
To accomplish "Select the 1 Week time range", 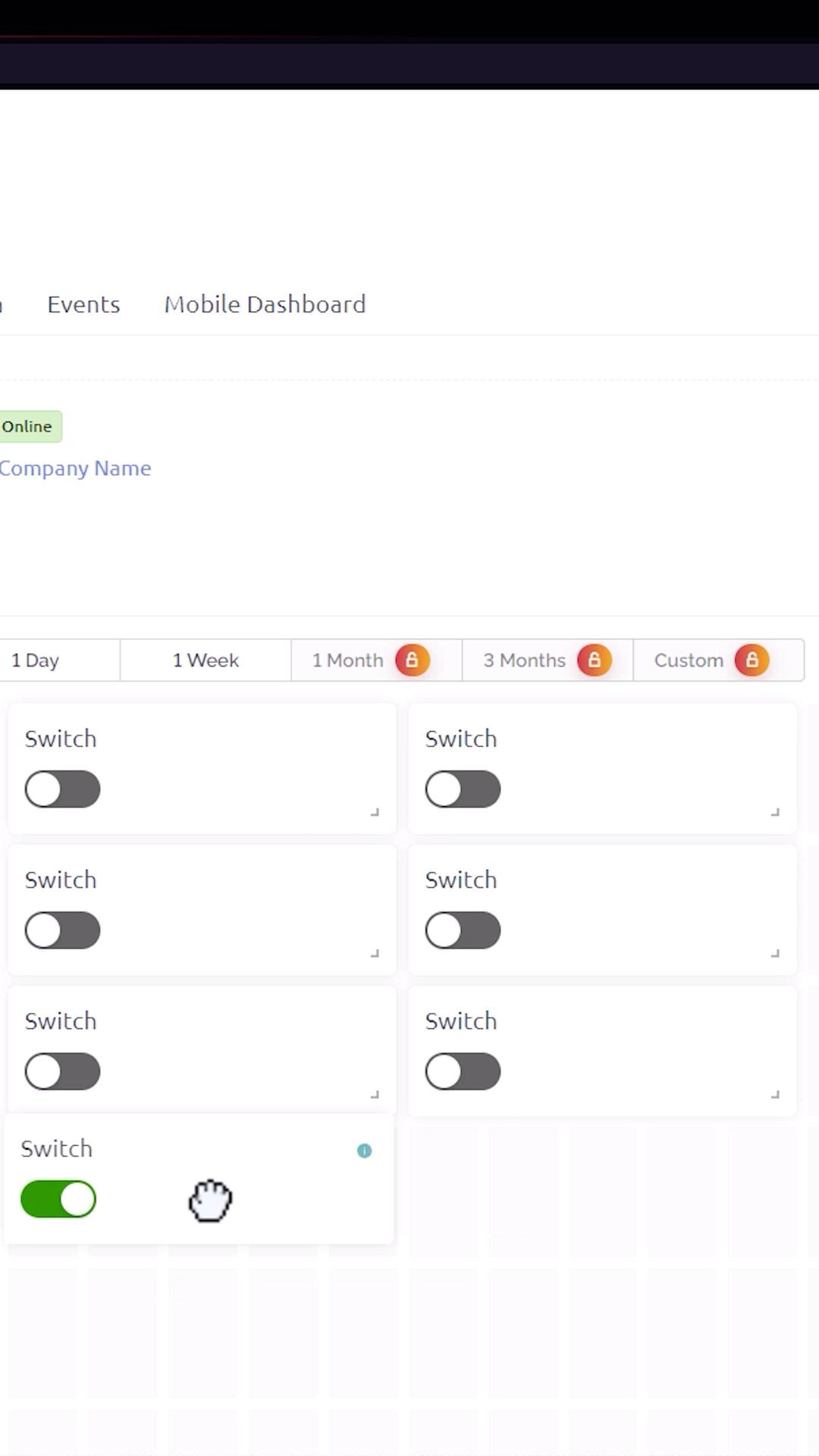I will coord(206,660).
